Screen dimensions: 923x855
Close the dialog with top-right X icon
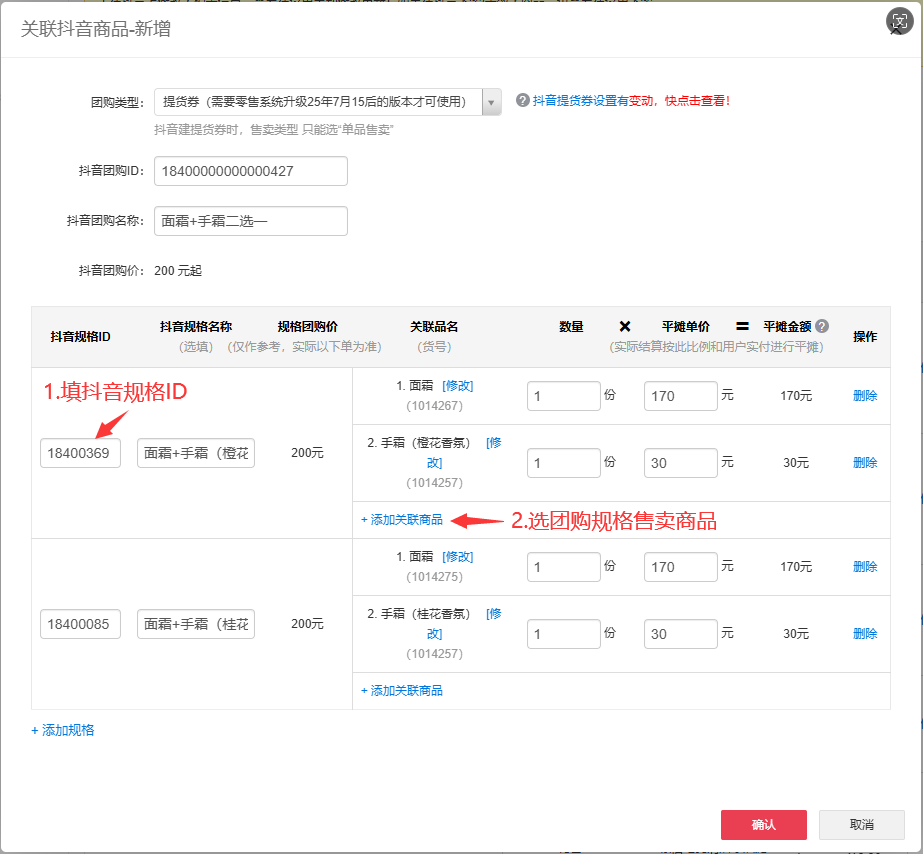point(899,23)
